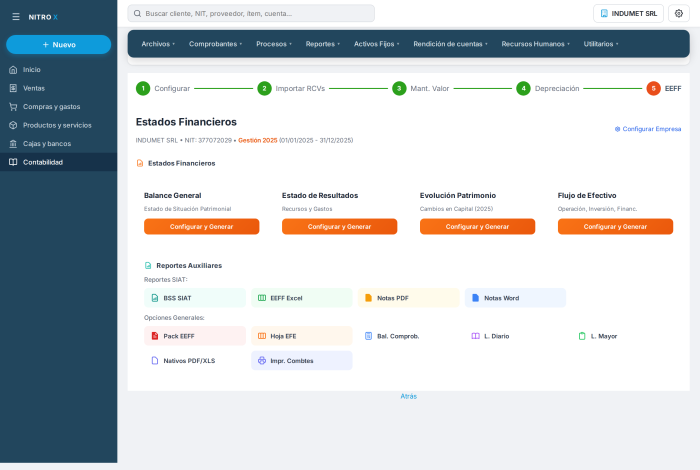Configurar y Generar for Balance General
The height and width of the screenshot is (470, 700).
click(x=201, y=227)
